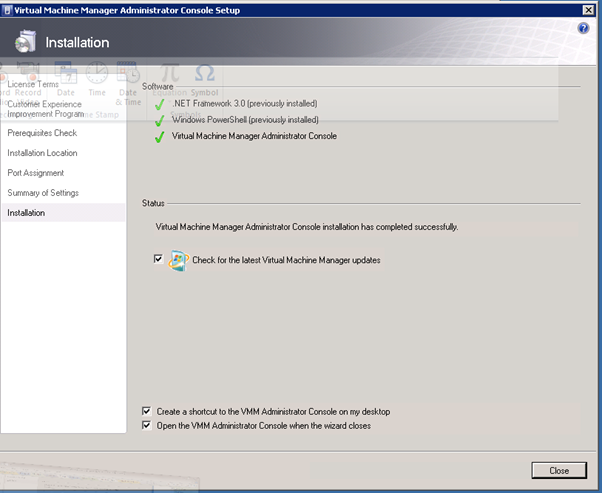Select the highlighted Installation step
This screenshot has width=602, height=493.
click(63, 213)
